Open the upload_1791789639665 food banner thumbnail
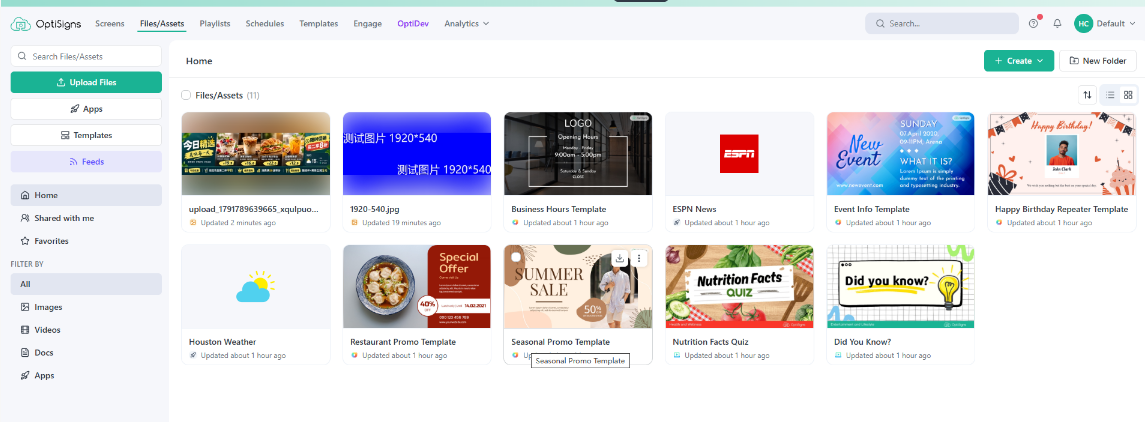The height and width of the screenshot is (422, 1145). [256, 153]
